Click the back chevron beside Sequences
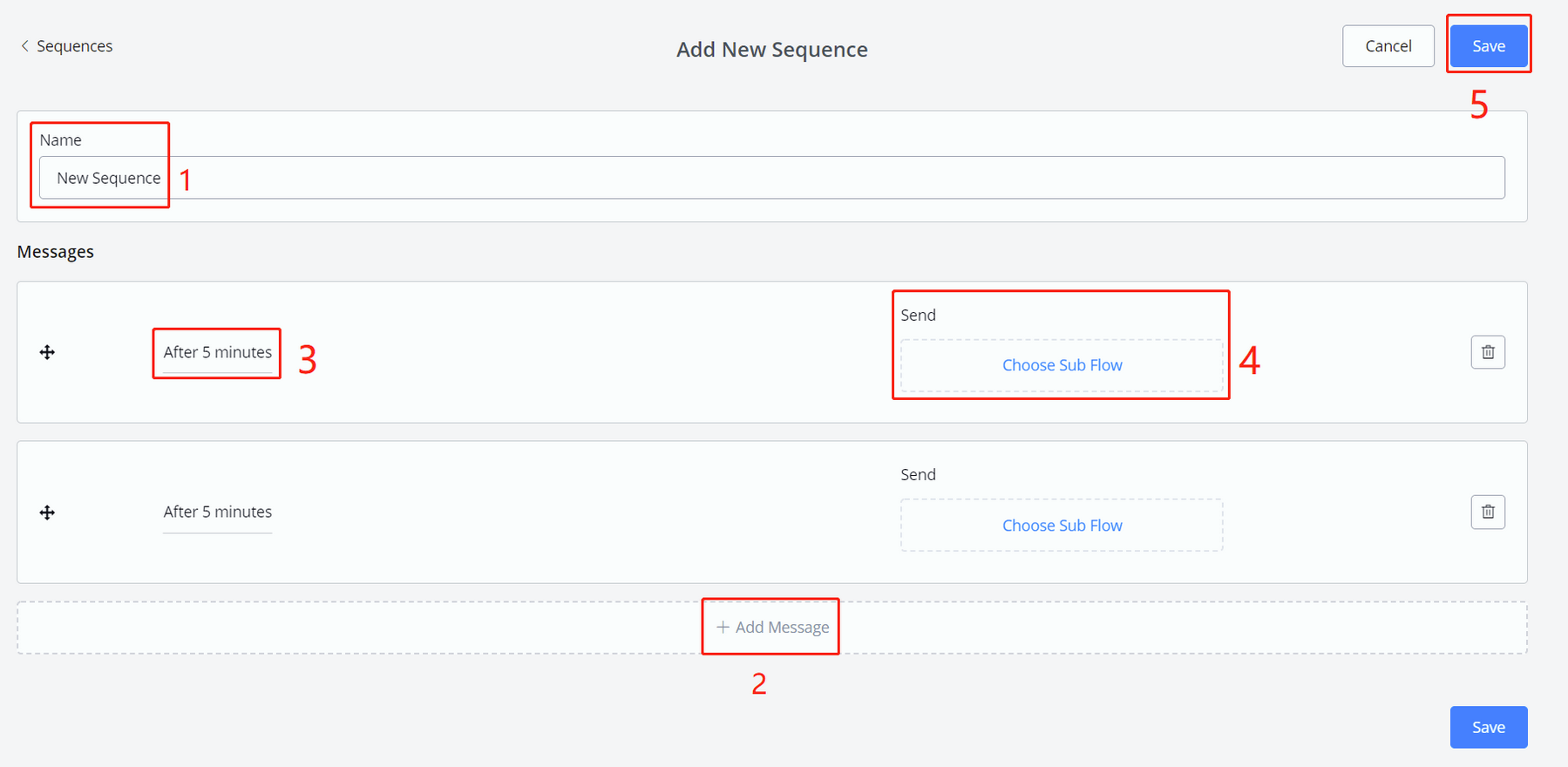 tap(24, 45)
